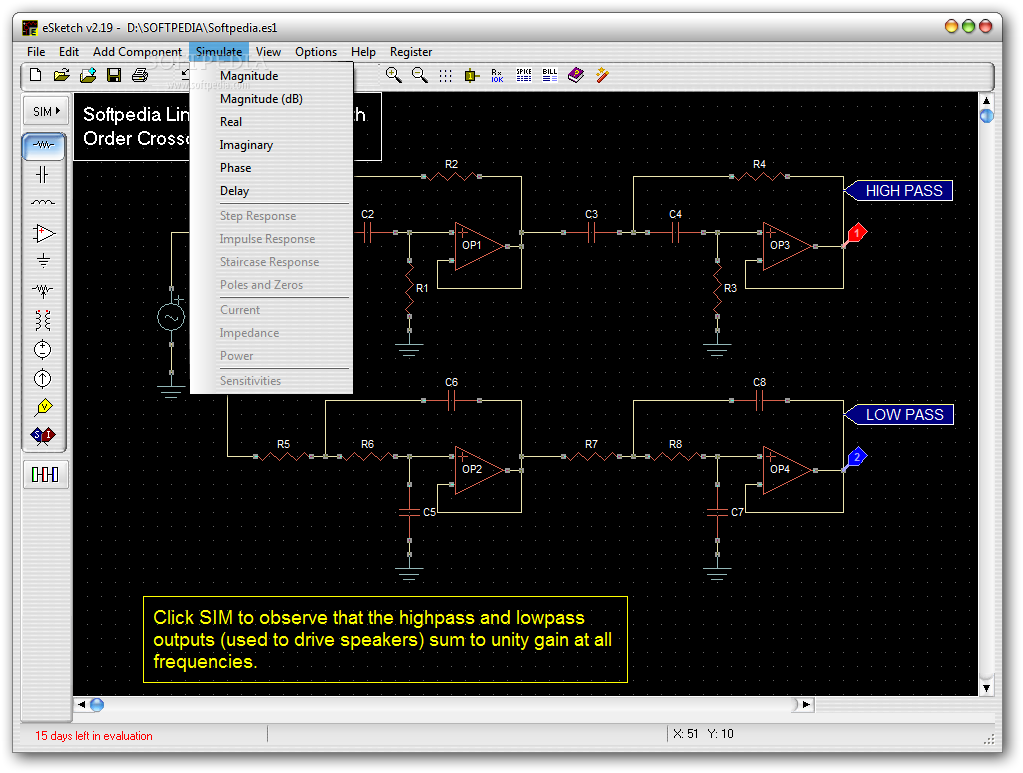
Task: Open the Register menu
Action: pyautogui.click(x=411, y=52)
